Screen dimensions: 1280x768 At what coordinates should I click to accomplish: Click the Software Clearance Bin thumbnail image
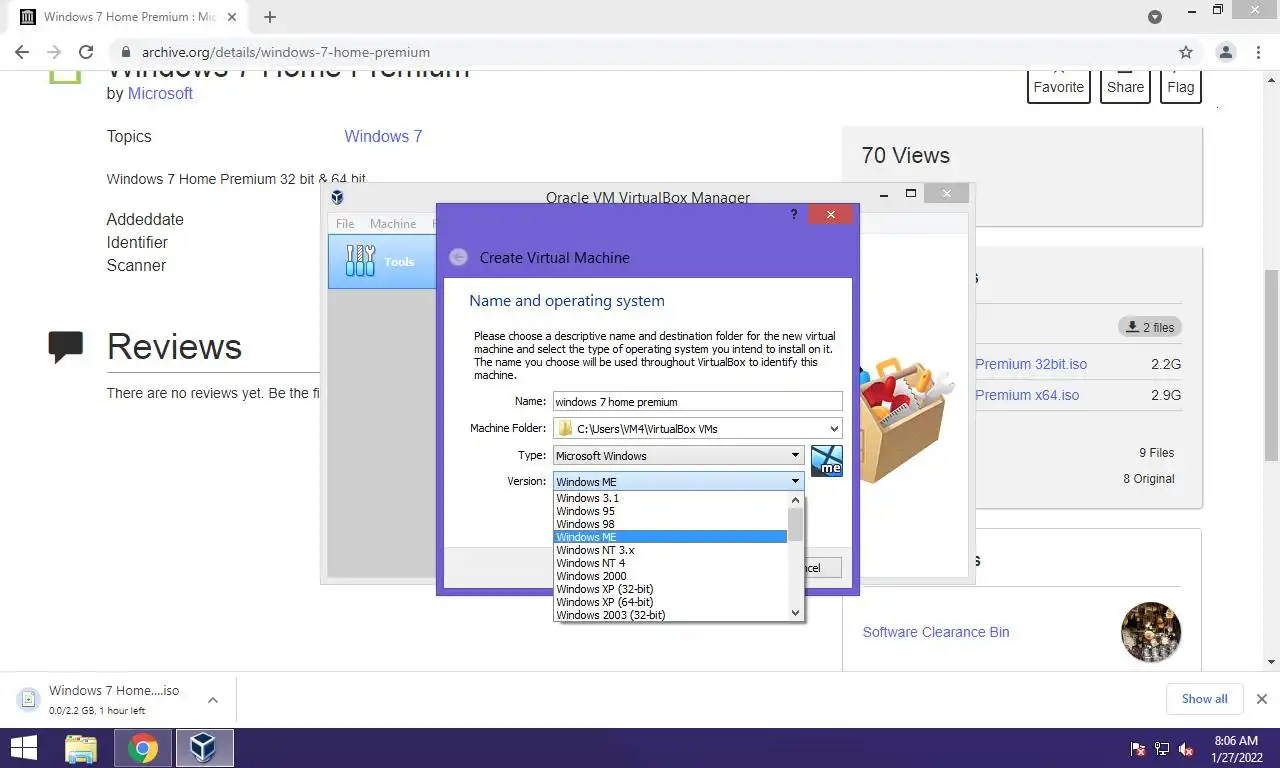1151,632
